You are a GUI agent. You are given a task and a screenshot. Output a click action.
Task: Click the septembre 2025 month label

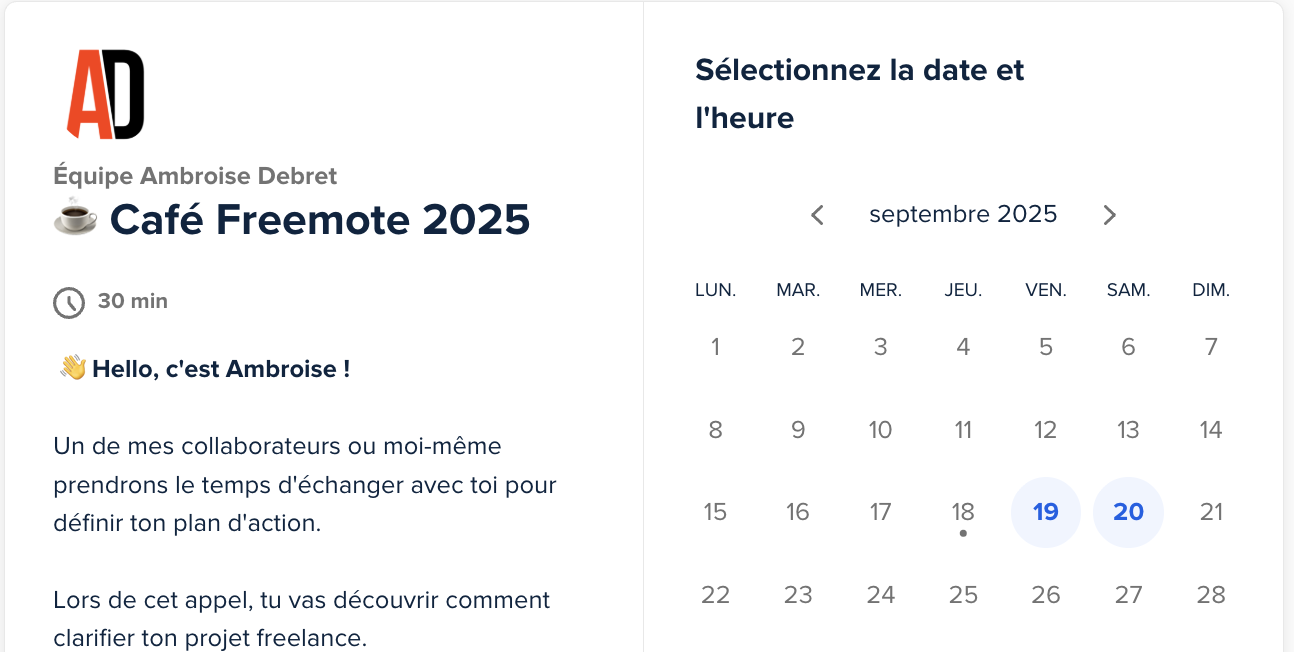coord(963,214)
